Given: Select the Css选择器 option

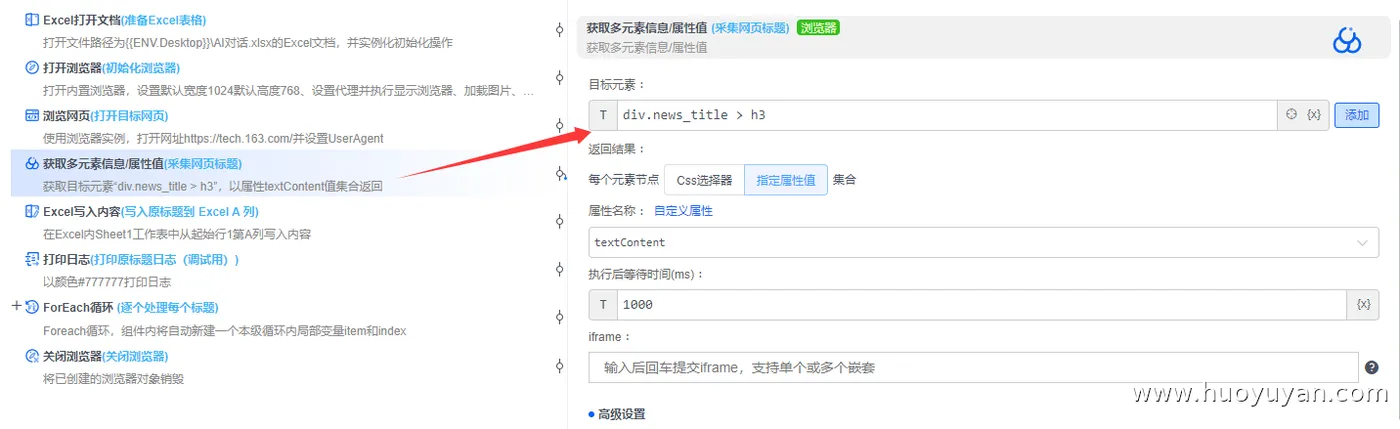Looking at the screenshot, I should pyautogui.click(x=705, y=181).
